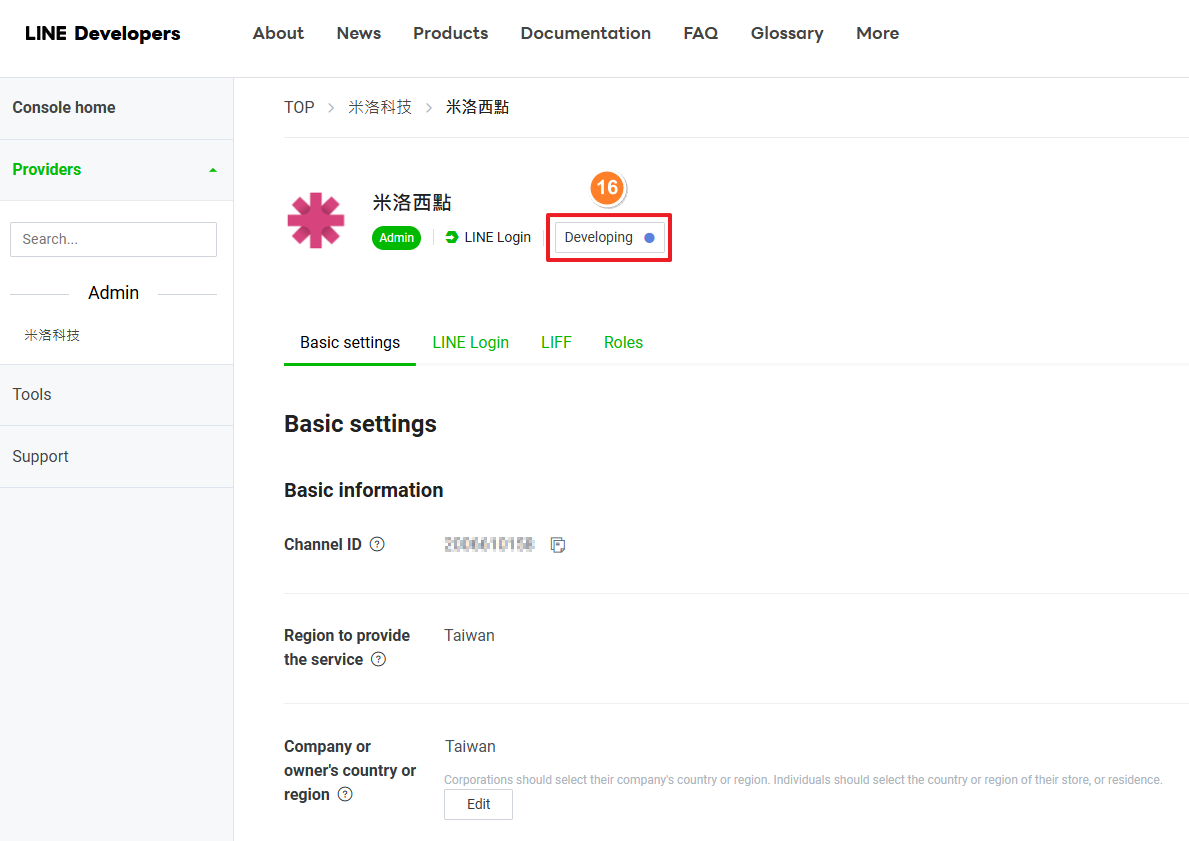Click the green Admin badge
This screenshot has height=841, width=1189.
[396, 238]
